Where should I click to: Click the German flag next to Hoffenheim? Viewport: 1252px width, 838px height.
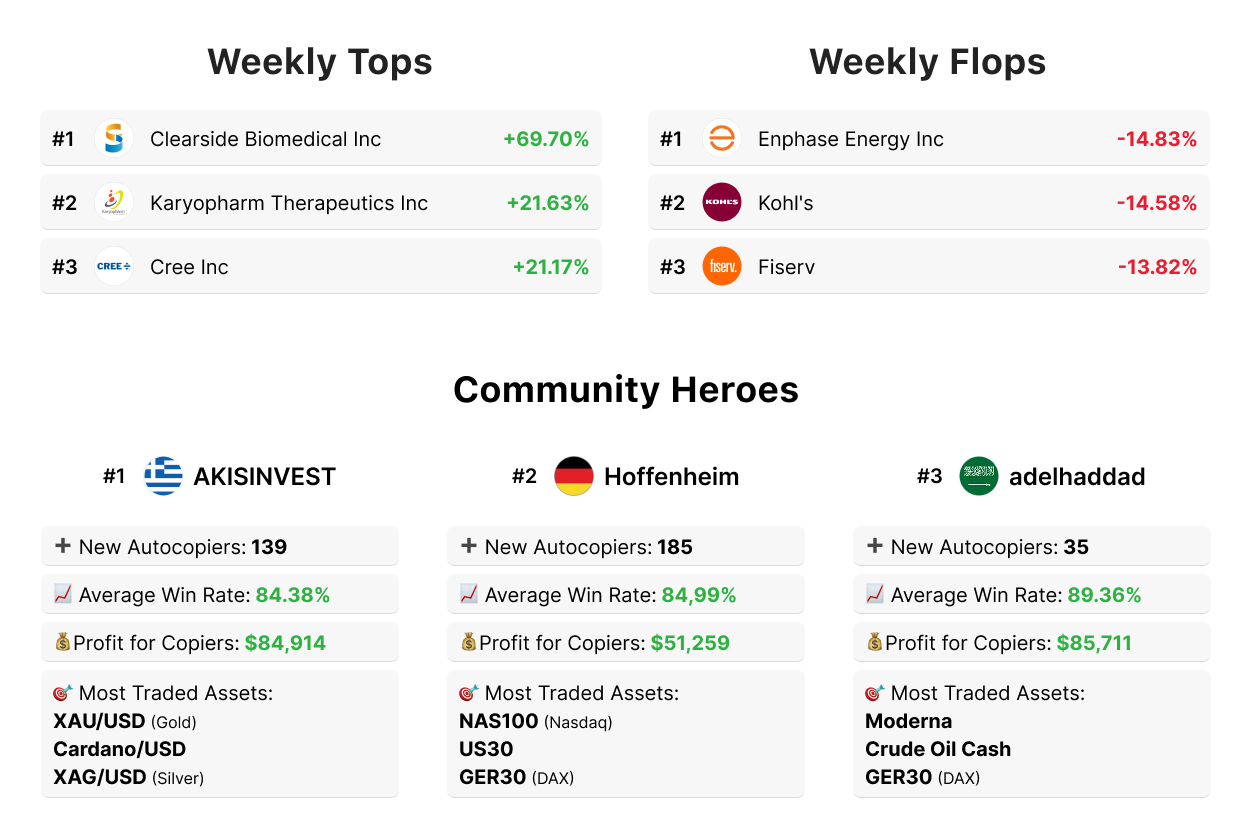point(574,476)
